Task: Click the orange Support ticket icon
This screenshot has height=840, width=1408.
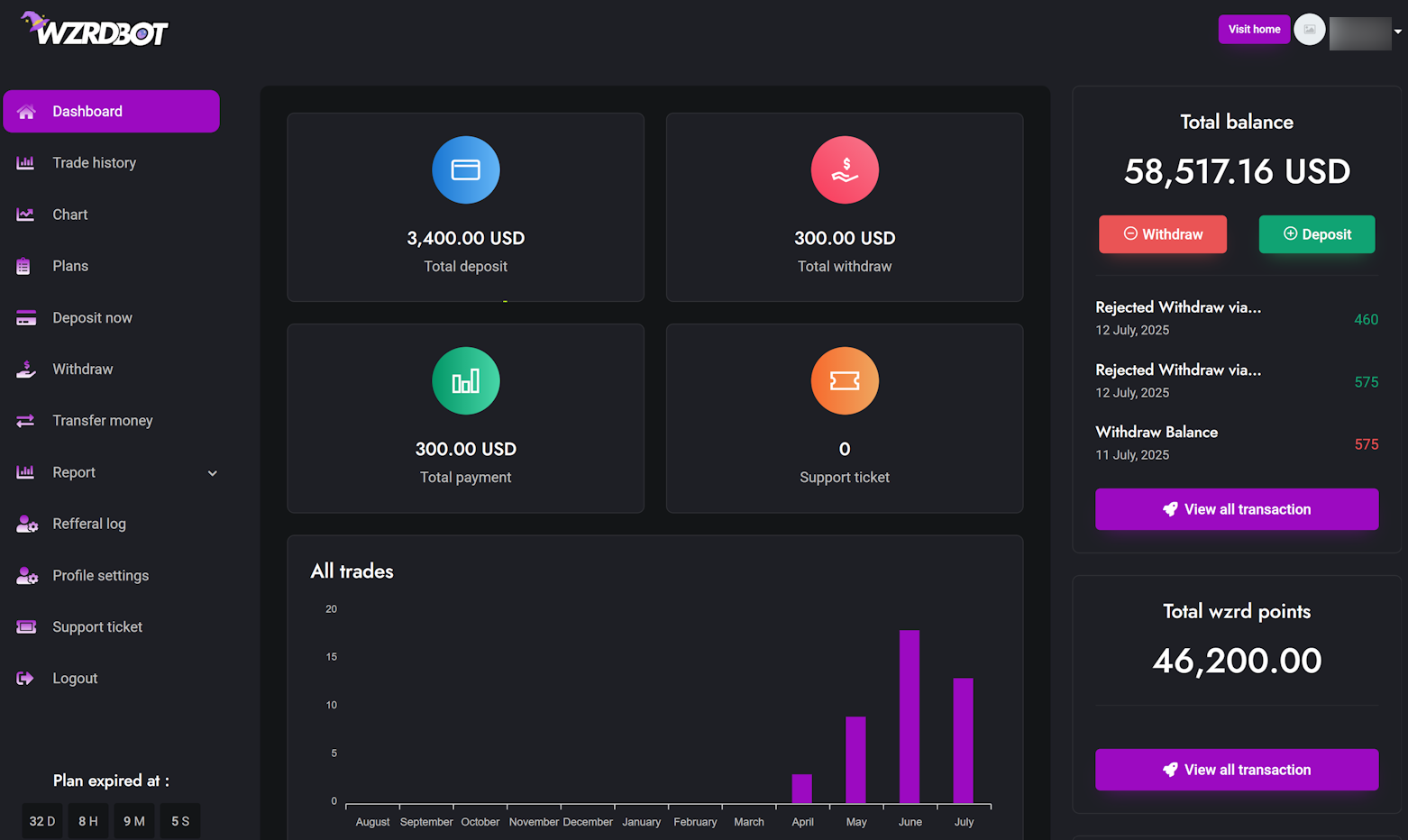Action: [844, 381]
